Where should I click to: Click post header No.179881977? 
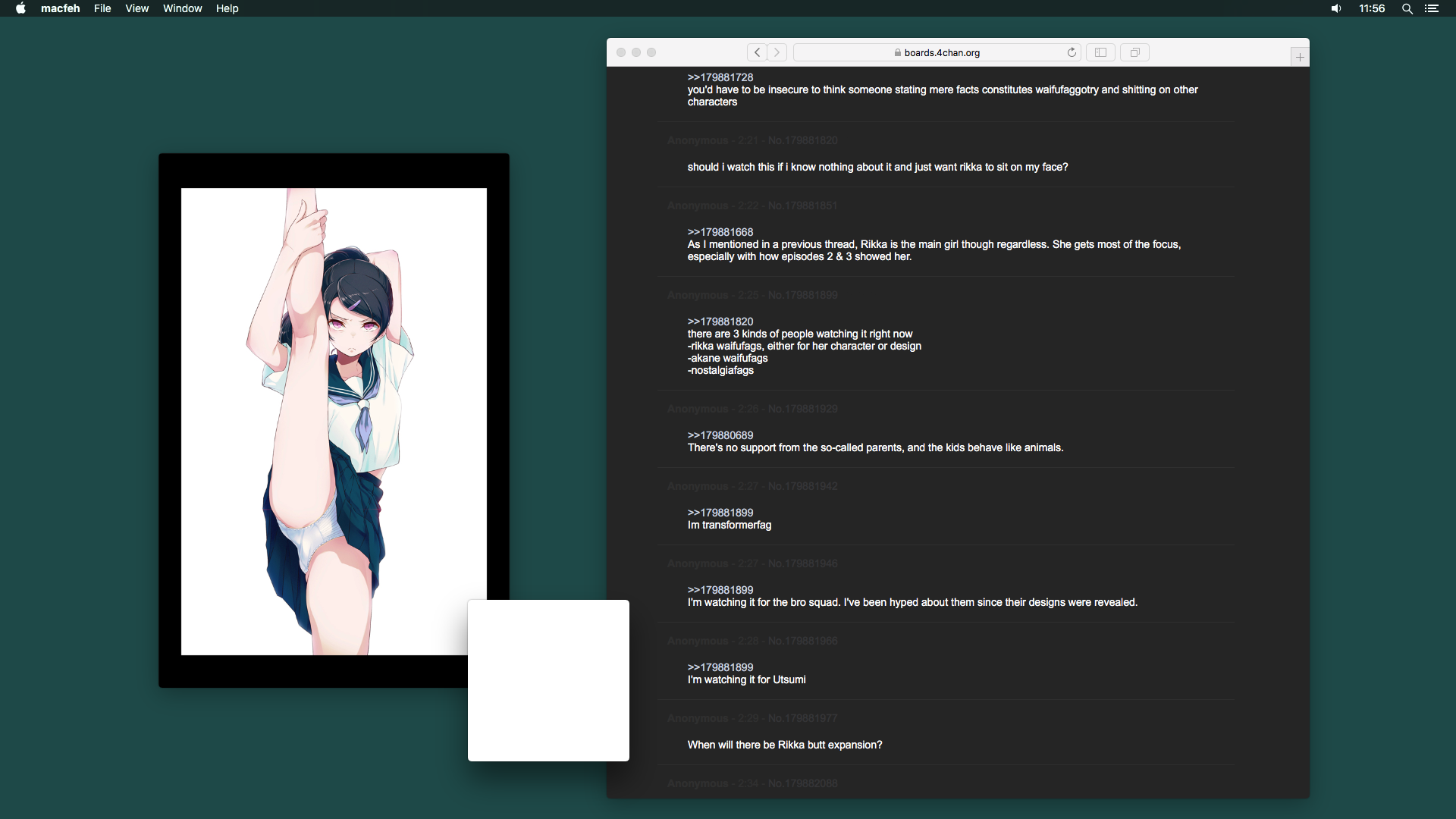(x=802, y=718)
